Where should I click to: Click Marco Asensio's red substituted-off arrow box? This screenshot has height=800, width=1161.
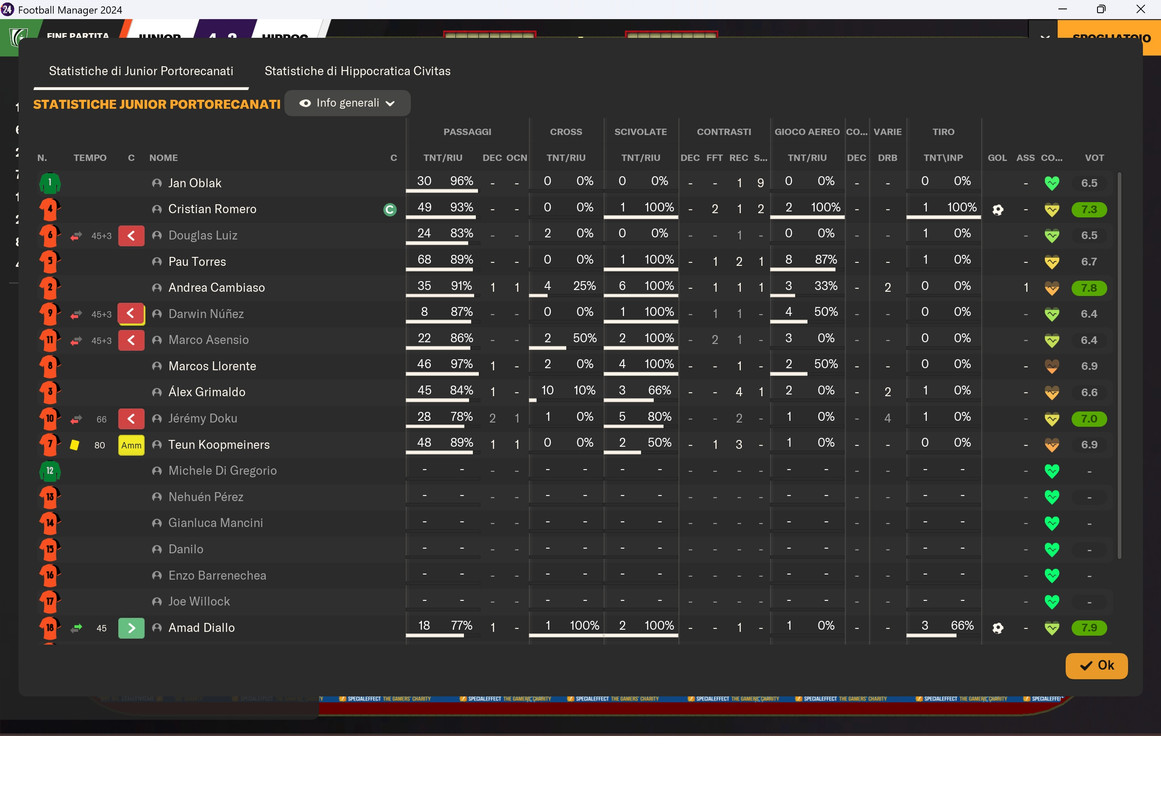tap(131, 340)
